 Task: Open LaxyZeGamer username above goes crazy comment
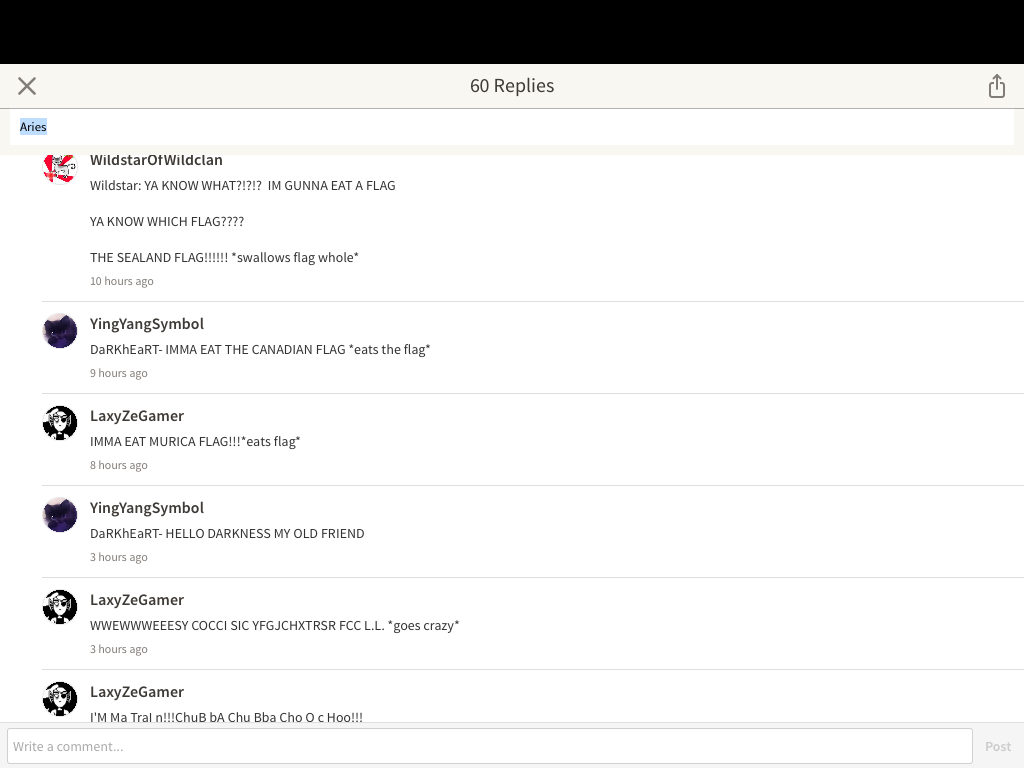click(137, 600)
